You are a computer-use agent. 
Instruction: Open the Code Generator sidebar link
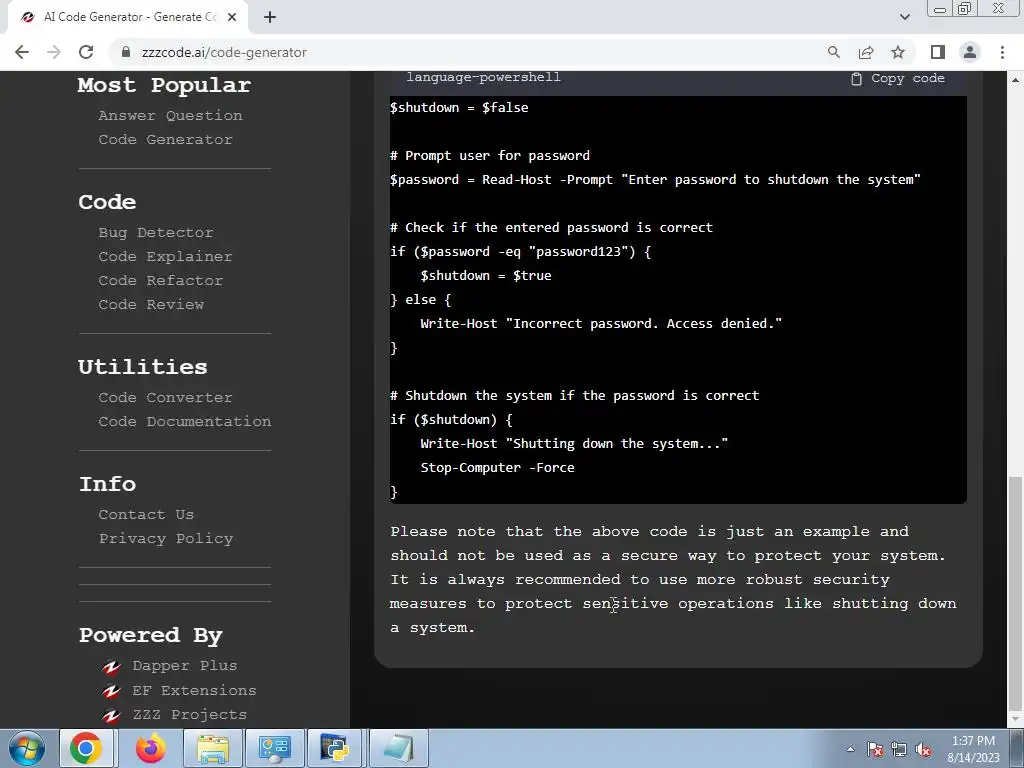click(165, 140)
